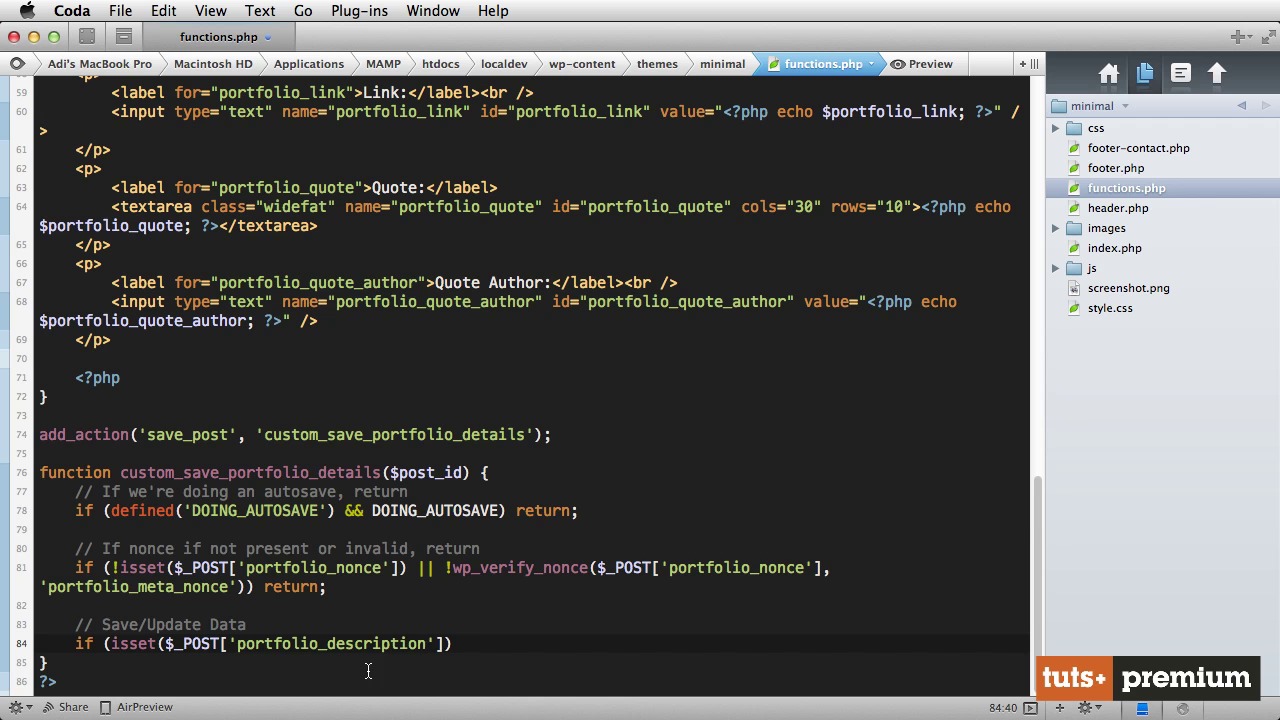Expand the css folder in file tree
Screen dimensions: 1280x720
[1055, 128]
